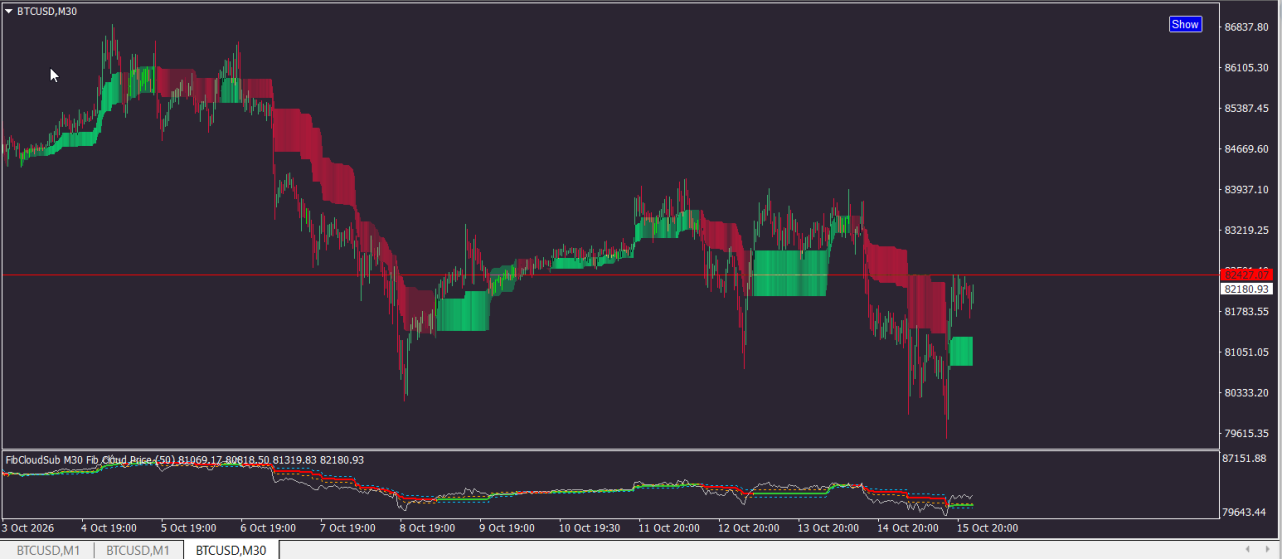Click the 8 Oct 19:00 time label

coord(428,527)
